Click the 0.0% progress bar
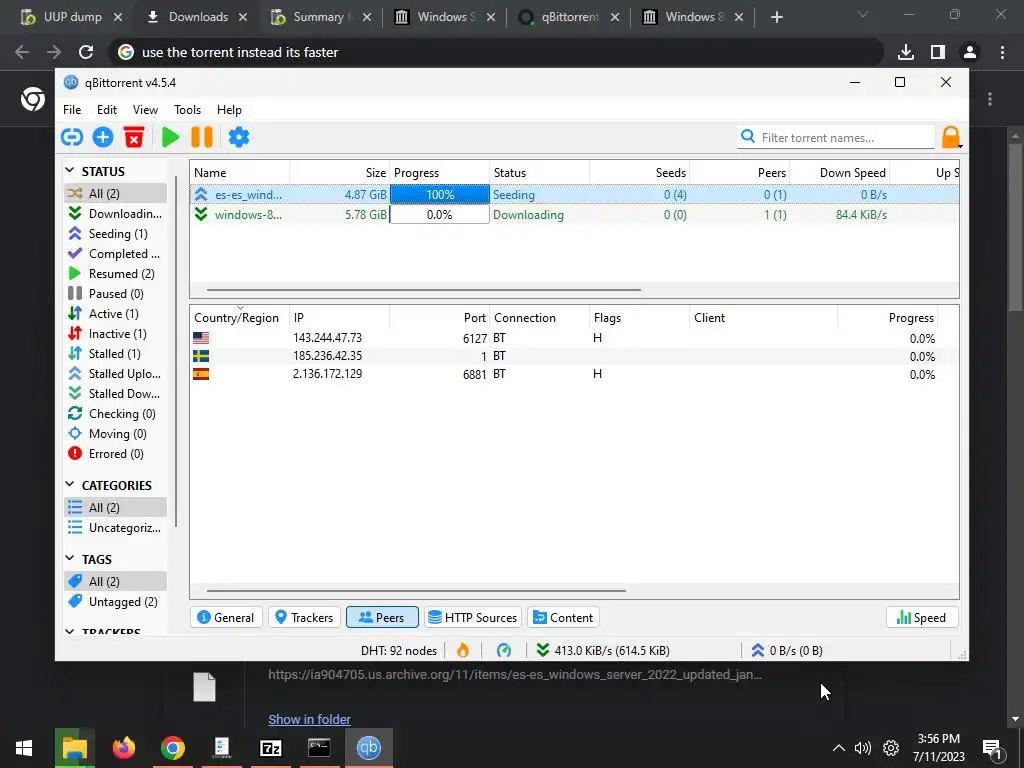This screenshot has height=768, width=1024. (440, 214)
